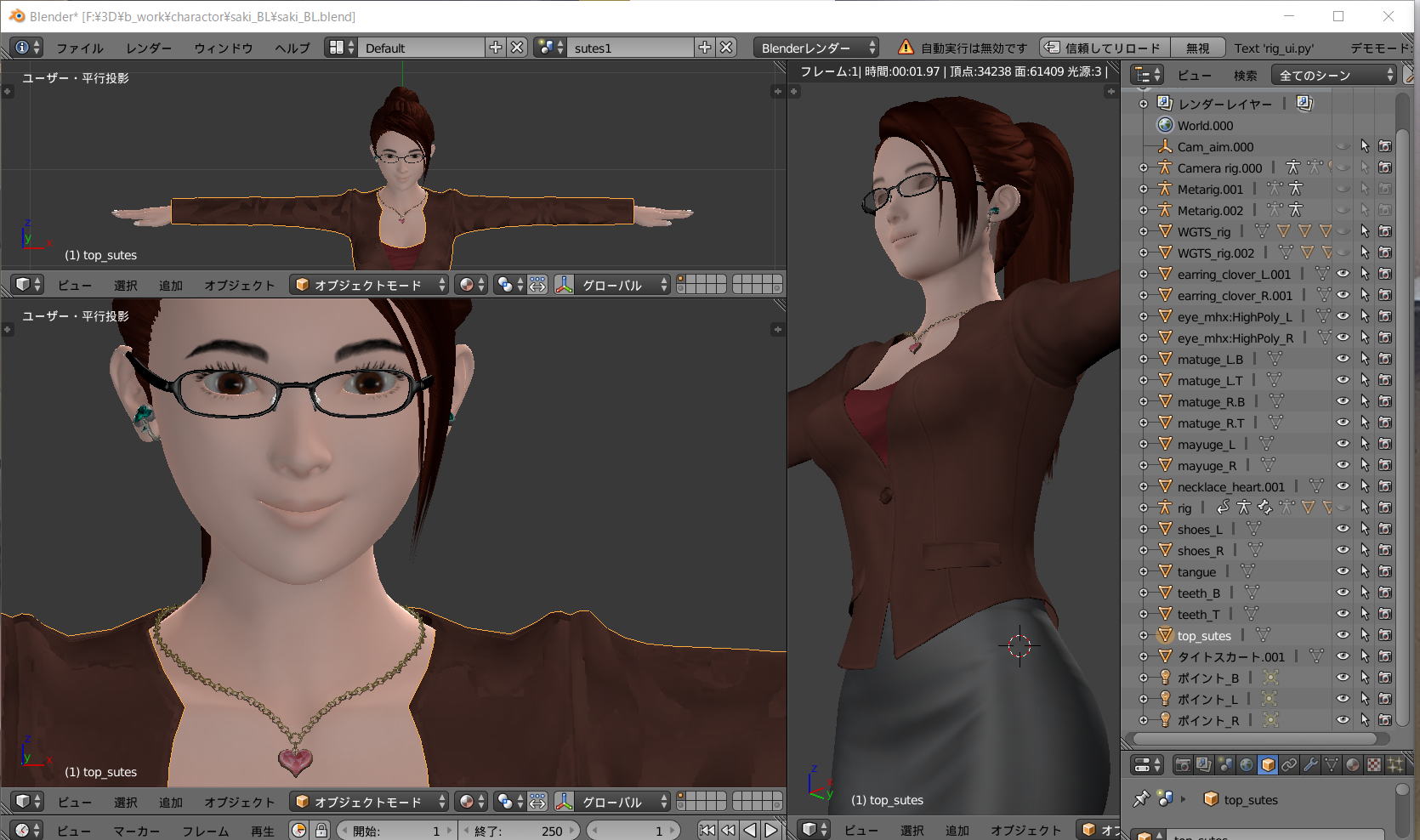Open オブジェクトモード dropdown in top viewport
Viewport: 1420px width, 840px height.
pos(369,285)
